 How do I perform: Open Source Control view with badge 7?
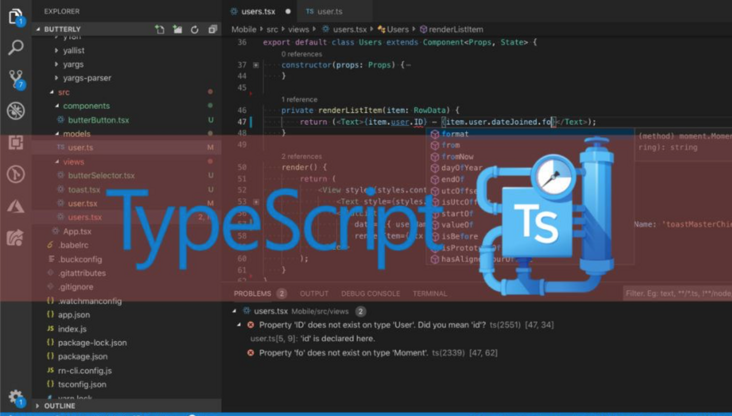tap(16, 79)
